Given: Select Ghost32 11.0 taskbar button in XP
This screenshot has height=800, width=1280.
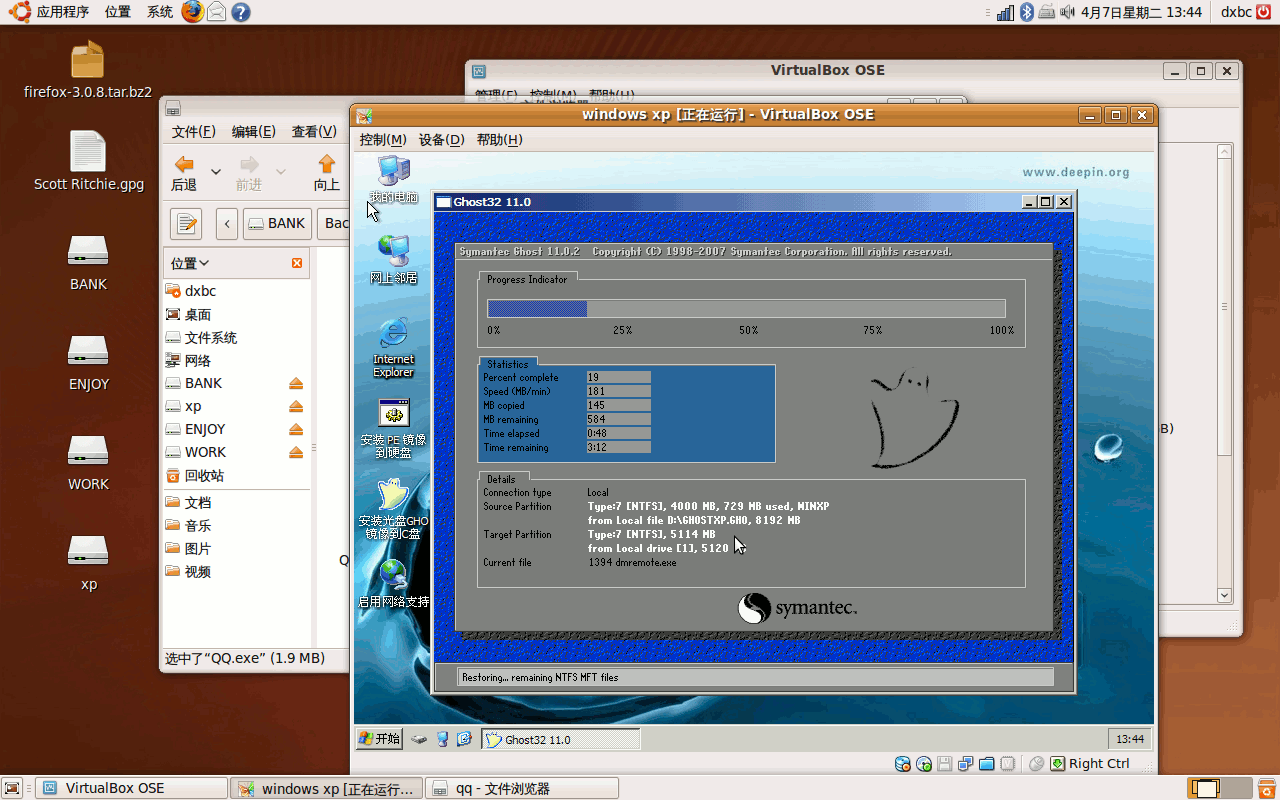Looking at the screenshot, I should click(x=561, y=740).
